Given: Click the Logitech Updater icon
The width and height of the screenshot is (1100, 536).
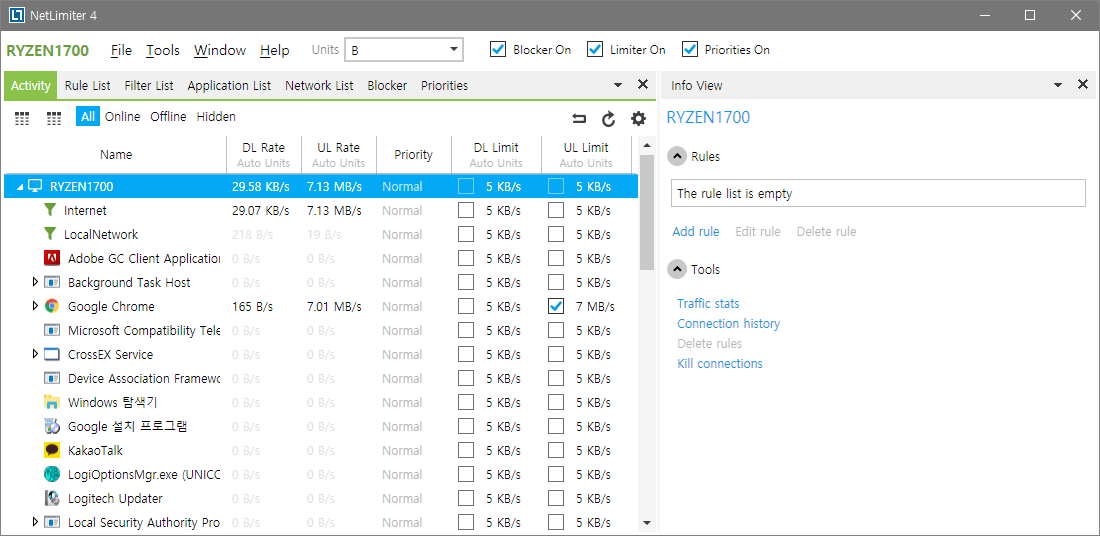Looking at the screenshot, I should point(51,498).
